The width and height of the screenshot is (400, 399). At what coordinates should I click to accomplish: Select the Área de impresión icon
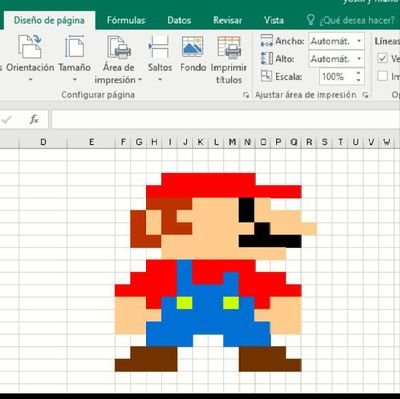[119, 47]
